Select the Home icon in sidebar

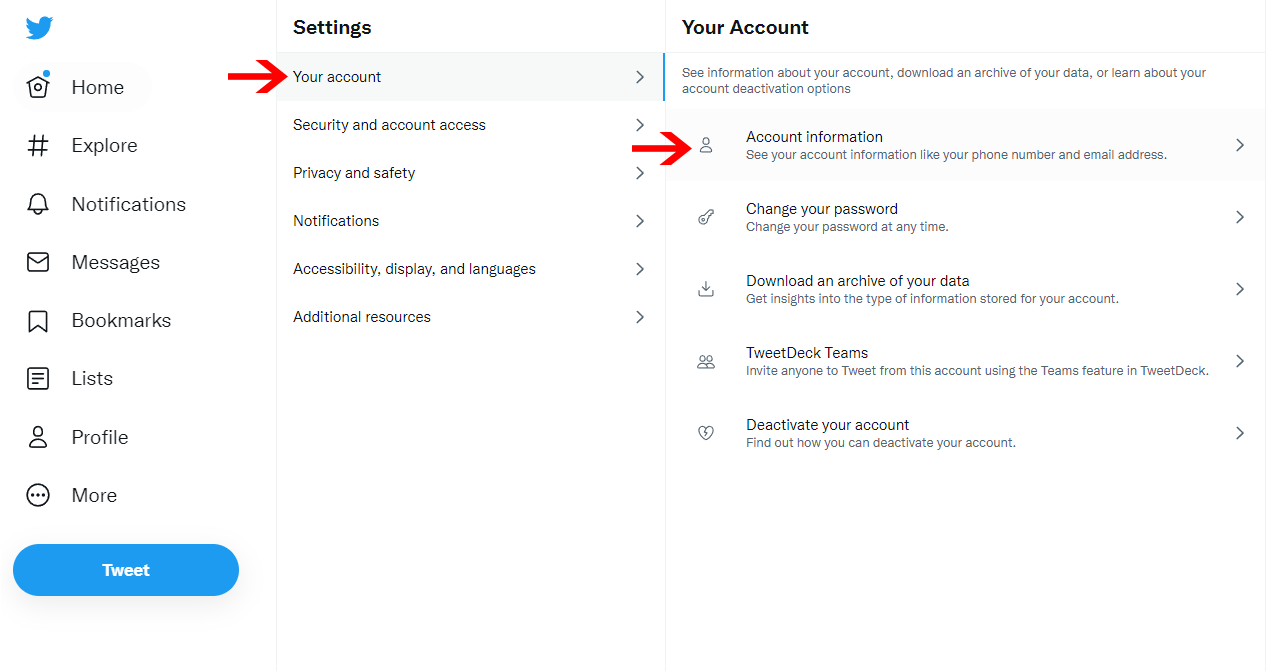coord(38,87)
